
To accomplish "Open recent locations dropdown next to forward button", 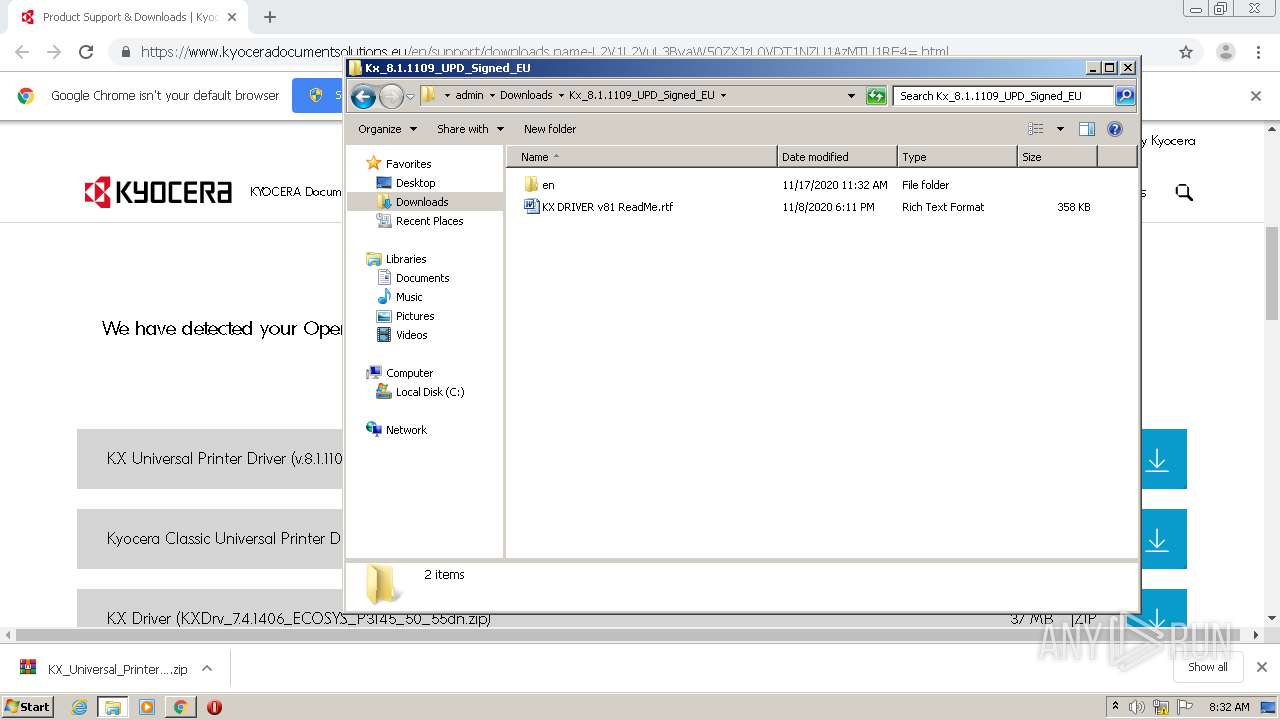I will coord(410,97).
